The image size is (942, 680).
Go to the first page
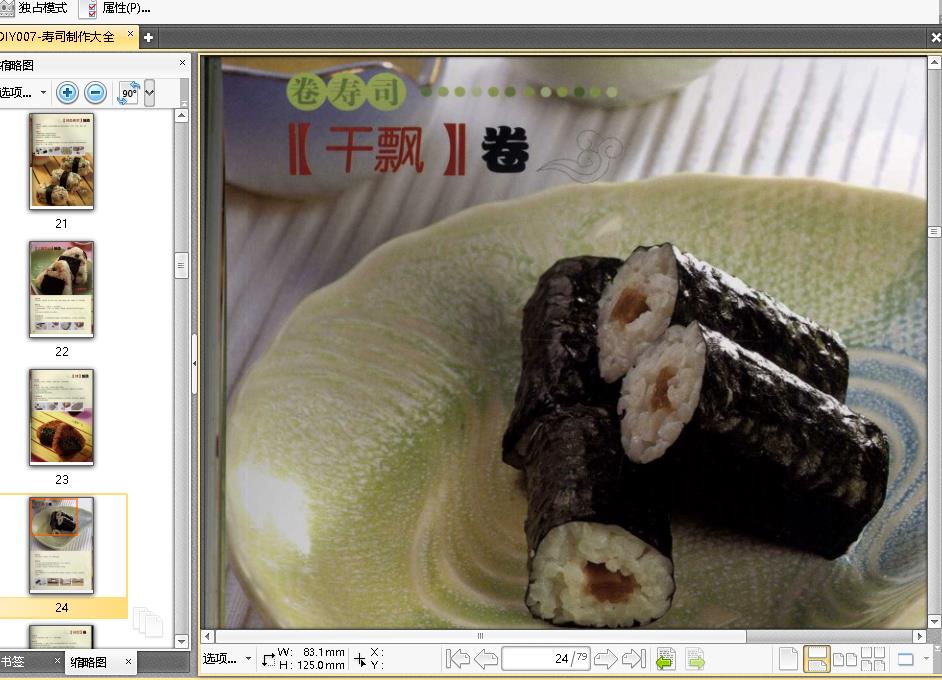458,659
